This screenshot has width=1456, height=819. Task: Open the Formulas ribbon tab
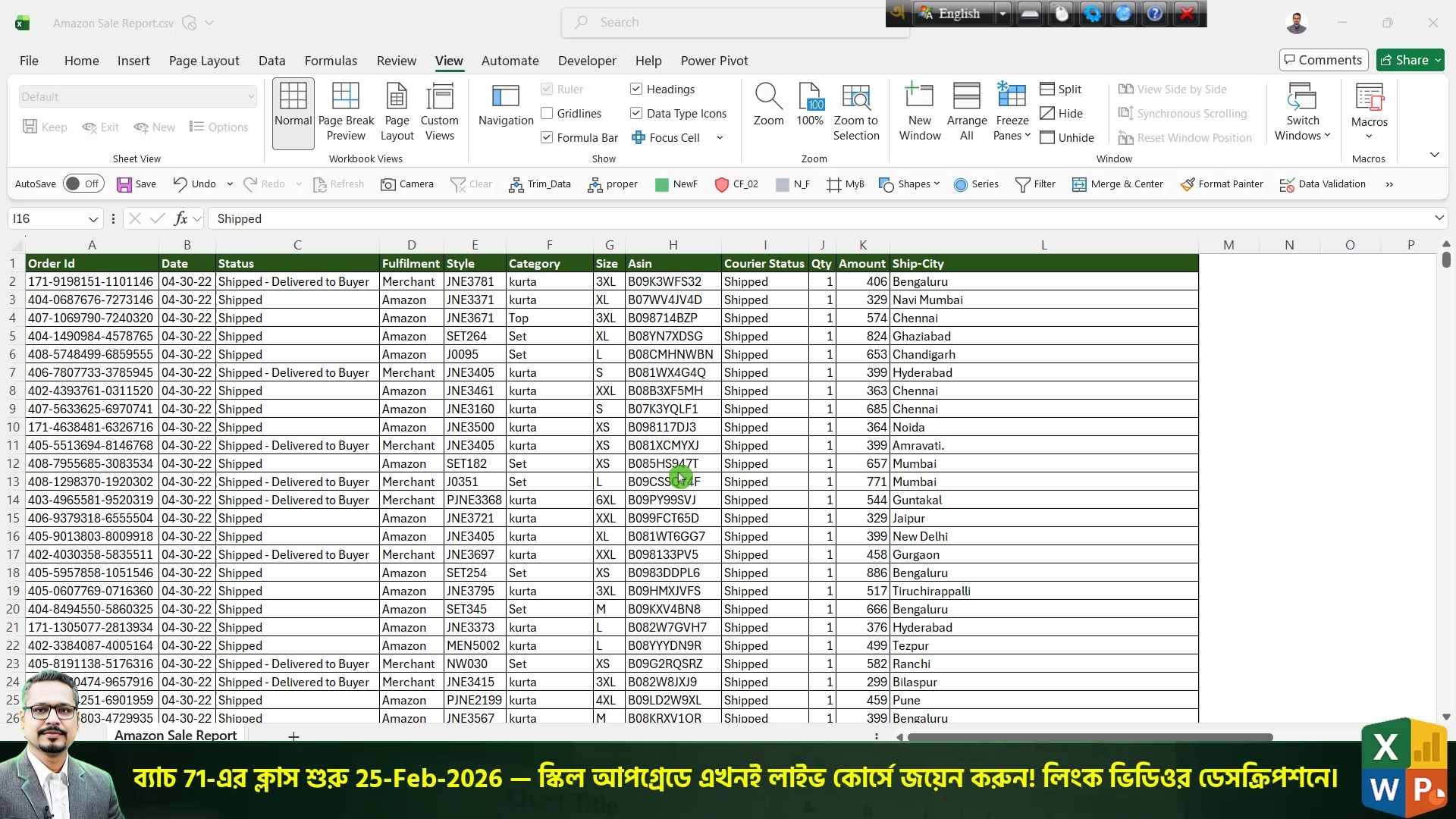pyautogui.click(x=331, y=61)
